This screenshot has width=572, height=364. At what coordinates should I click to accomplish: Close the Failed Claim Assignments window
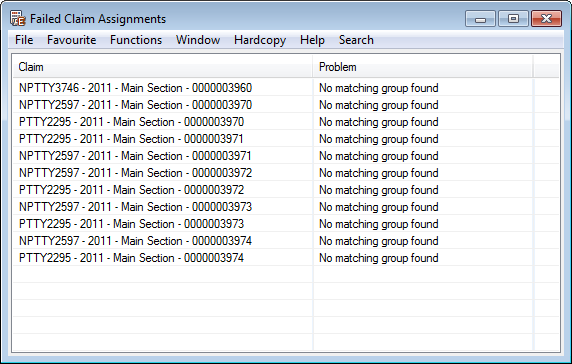(x=546, y=19)
